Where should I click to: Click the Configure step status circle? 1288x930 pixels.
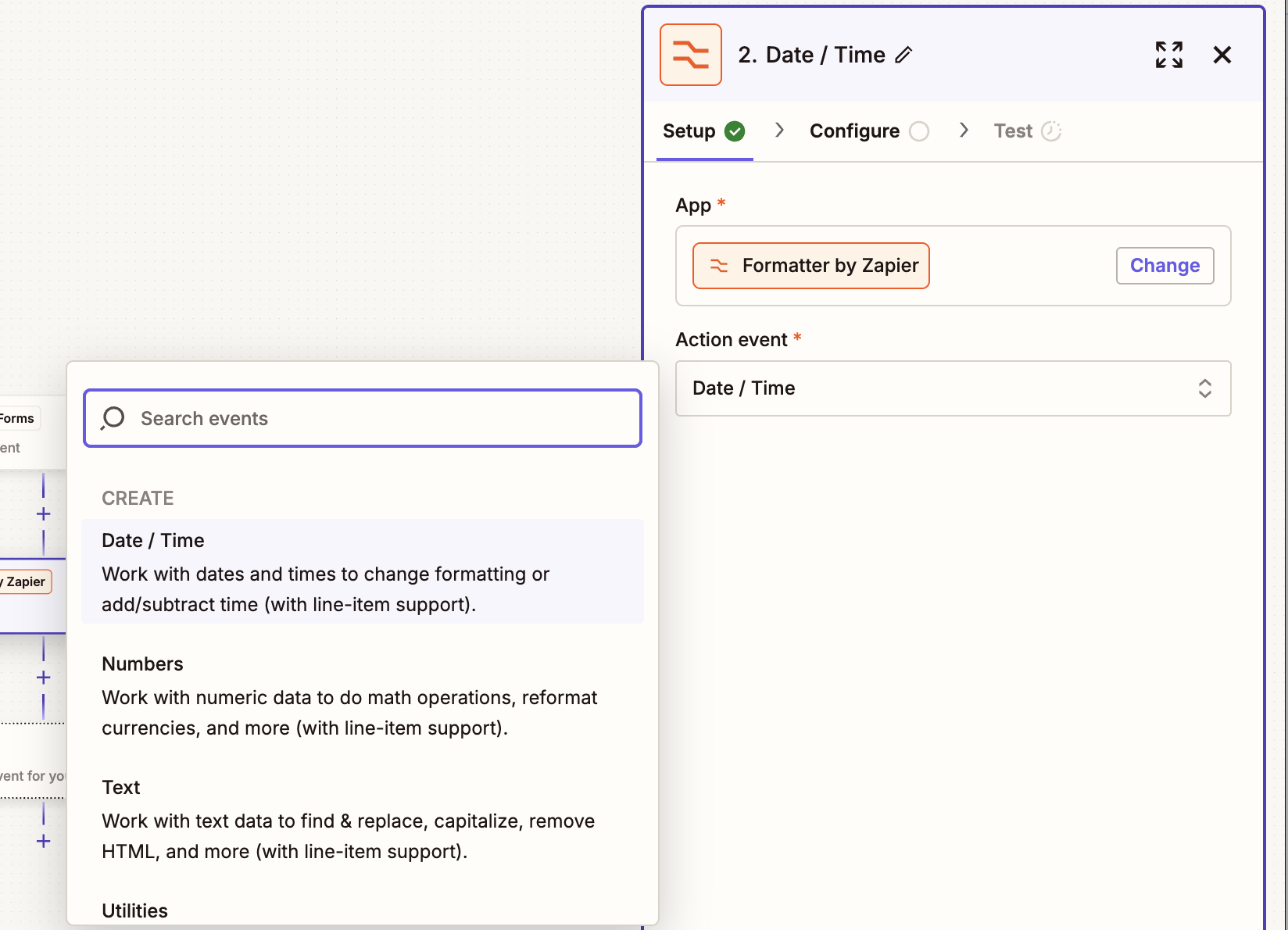(919, 131)
